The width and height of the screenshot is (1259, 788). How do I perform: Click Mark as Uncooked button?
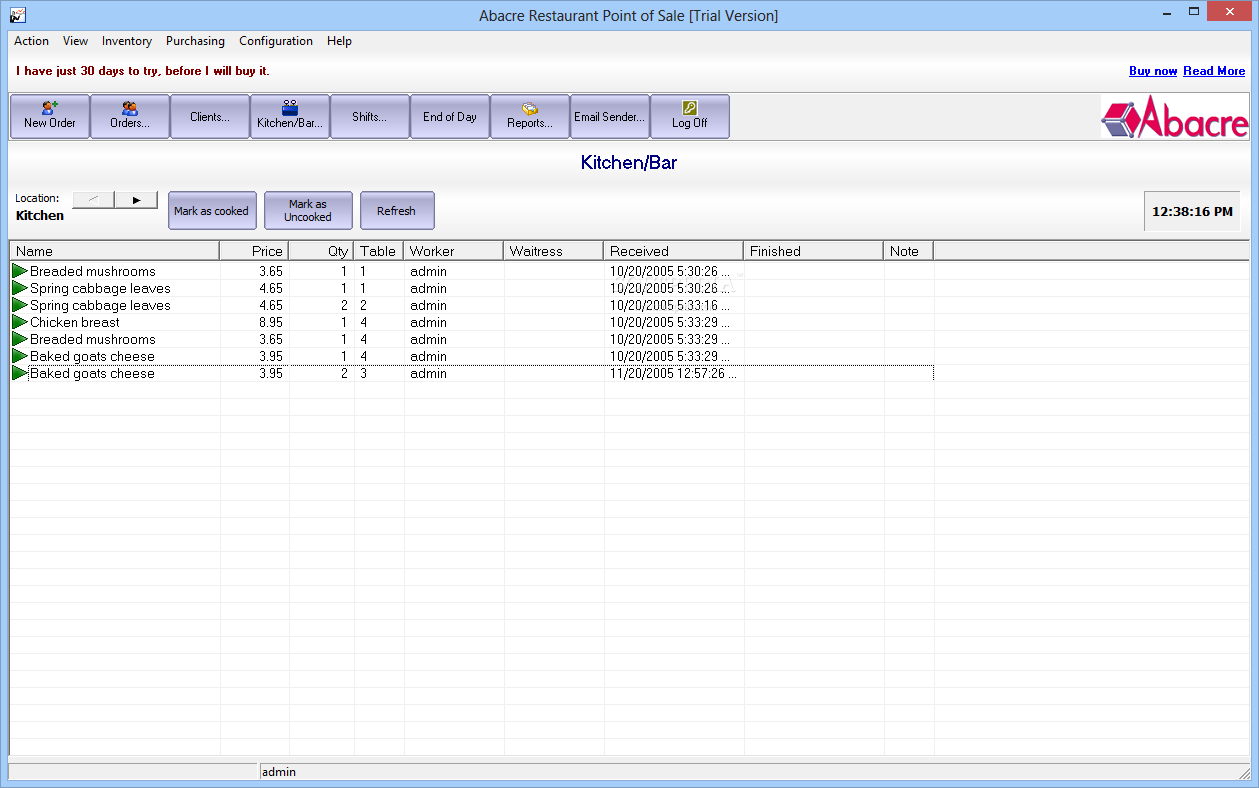[x=308, y=211]
